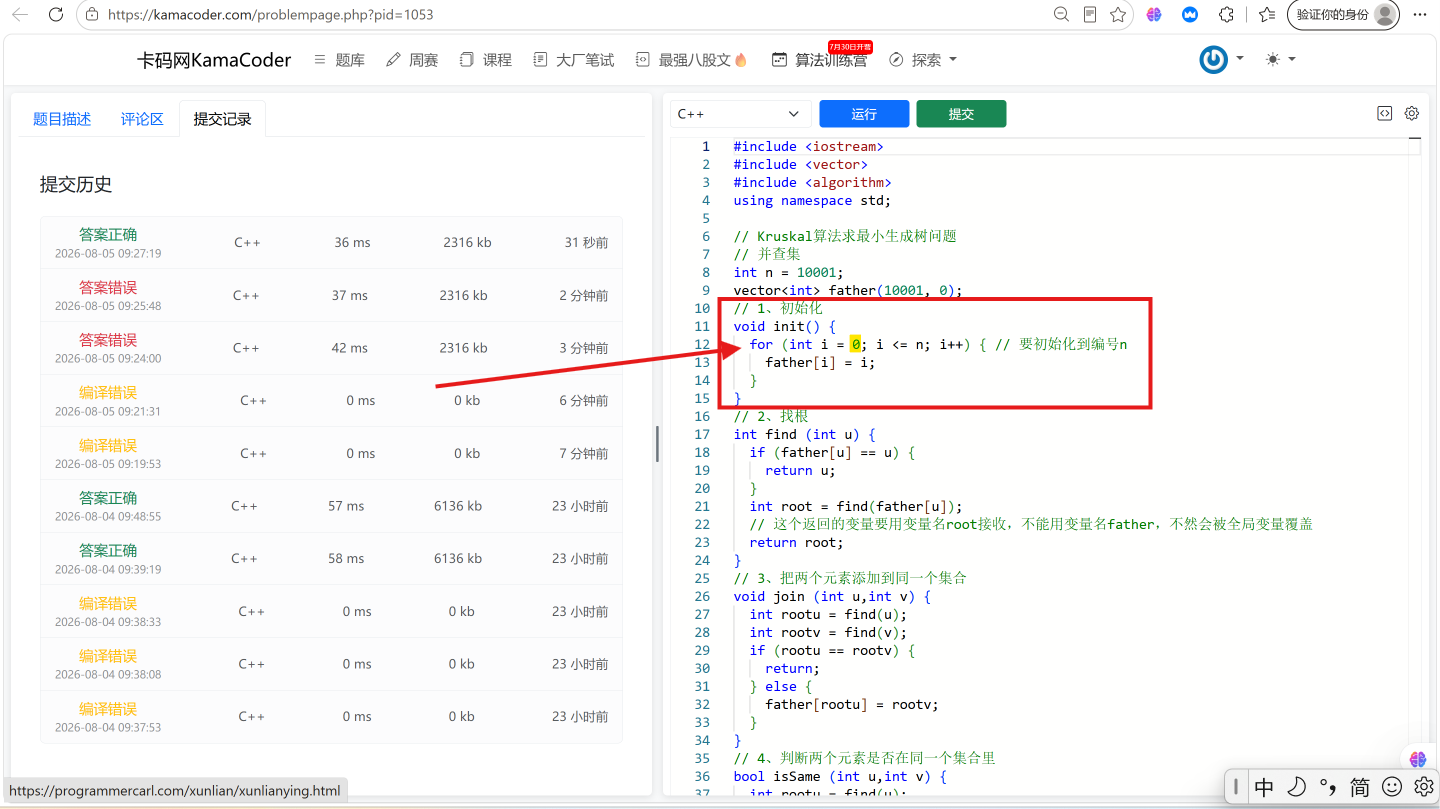Toggle the 中 Chinese input mode in IME bar

pos(1264,787)
